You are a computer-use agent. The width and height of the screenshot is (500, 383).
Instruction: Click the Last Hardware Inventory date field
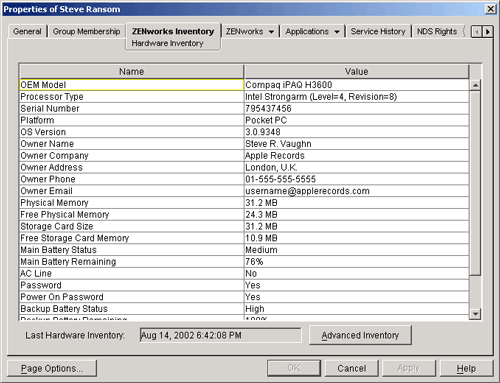point(220,335)
